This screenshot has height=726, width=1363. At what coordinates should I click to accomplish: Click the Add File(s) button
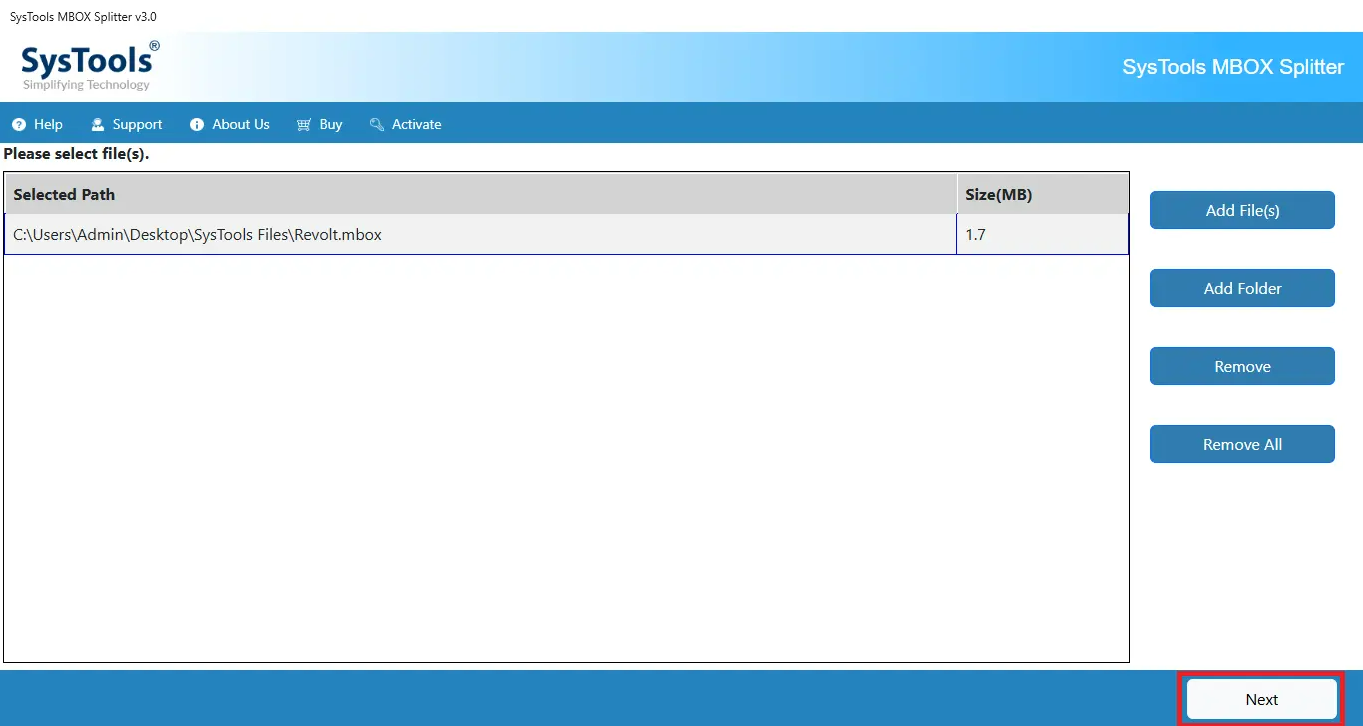tap(1242, 210)
